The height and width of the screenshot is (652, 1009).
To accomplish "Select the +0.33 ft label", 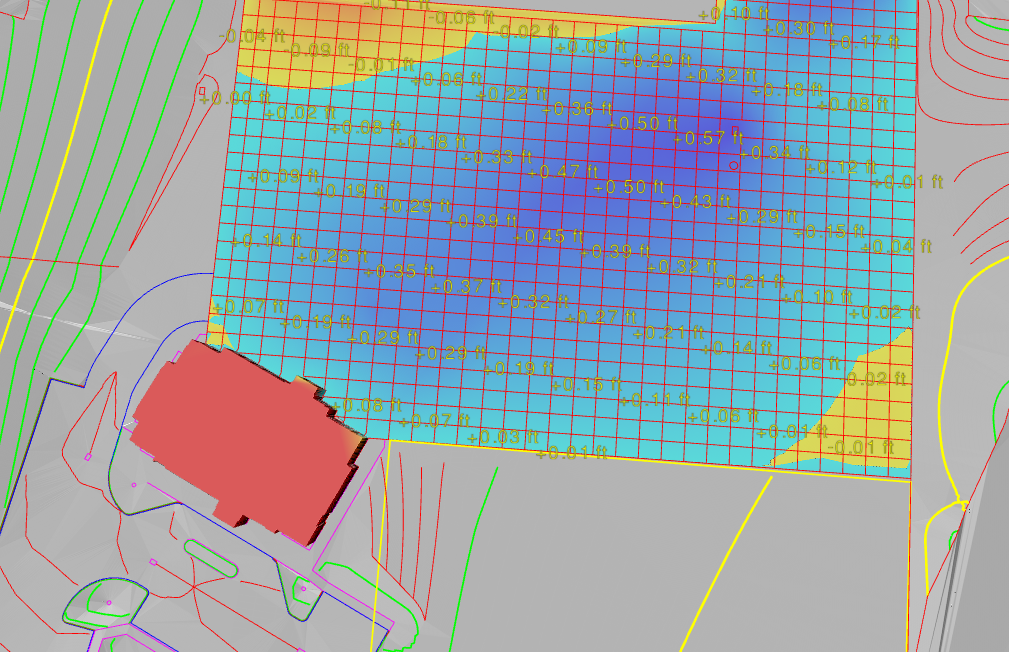I will pos(497,157).
